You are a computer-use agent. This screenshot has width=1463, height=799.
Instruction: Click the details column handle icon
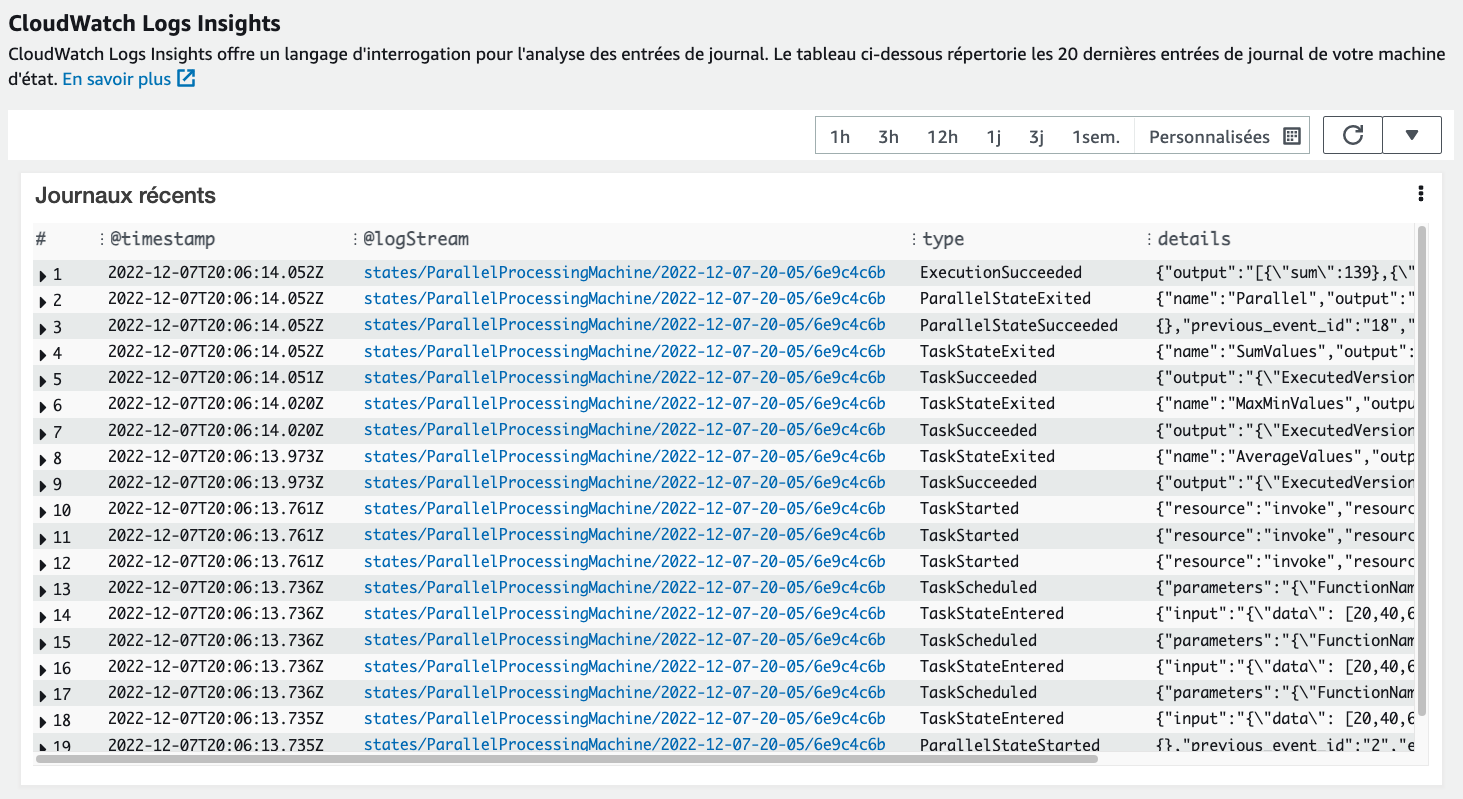point(1149,239)
